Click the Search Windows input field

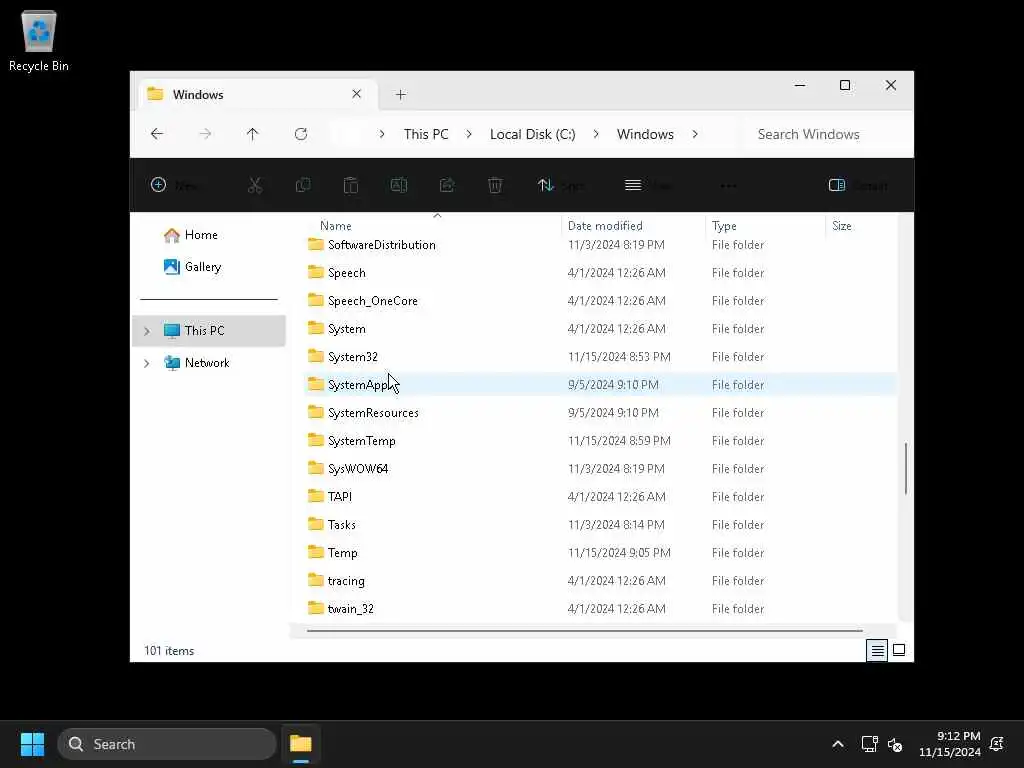point(827,134)
